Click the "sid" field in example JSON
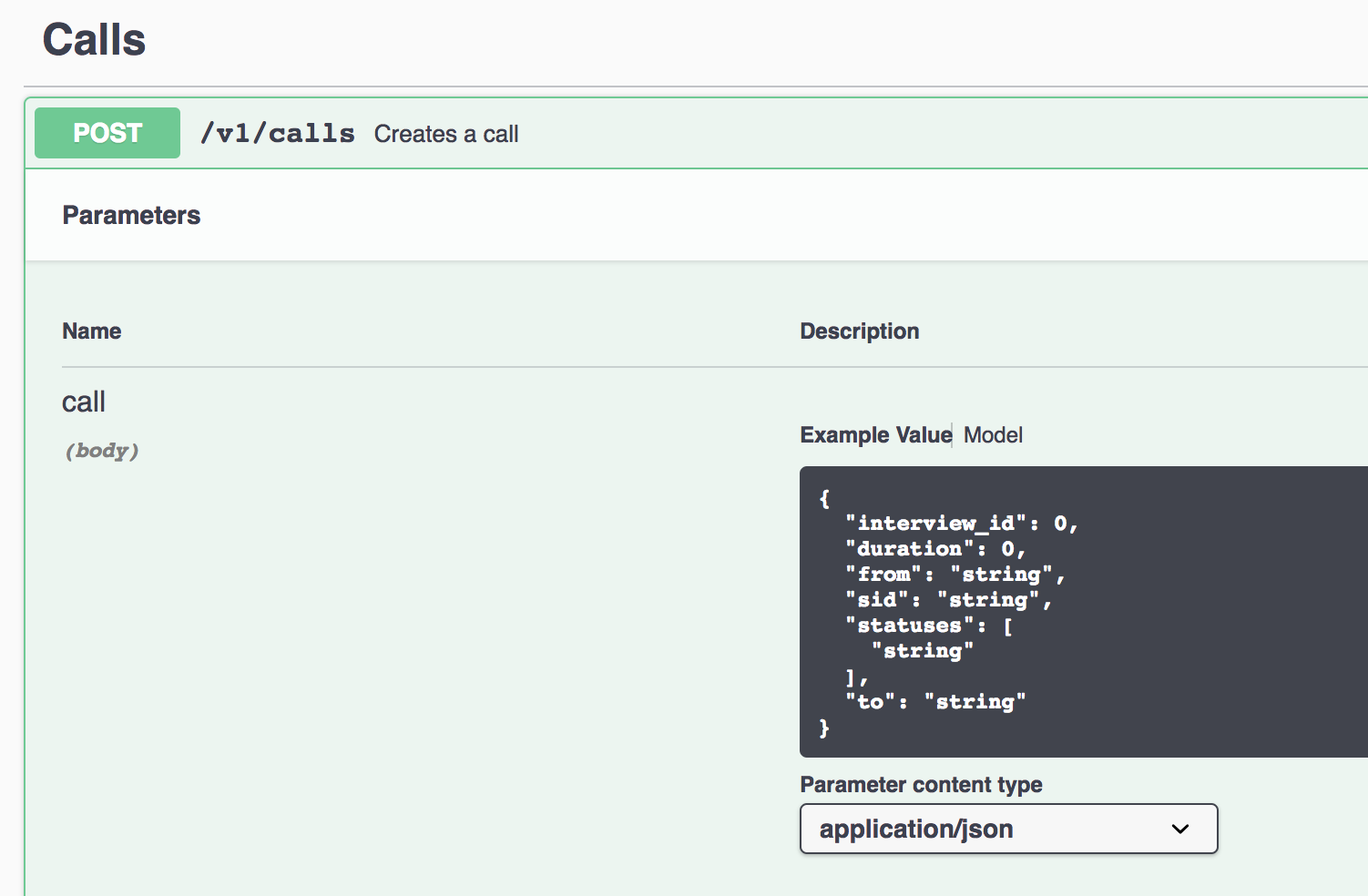This screenshot has width=1368, height=896. 949,600
